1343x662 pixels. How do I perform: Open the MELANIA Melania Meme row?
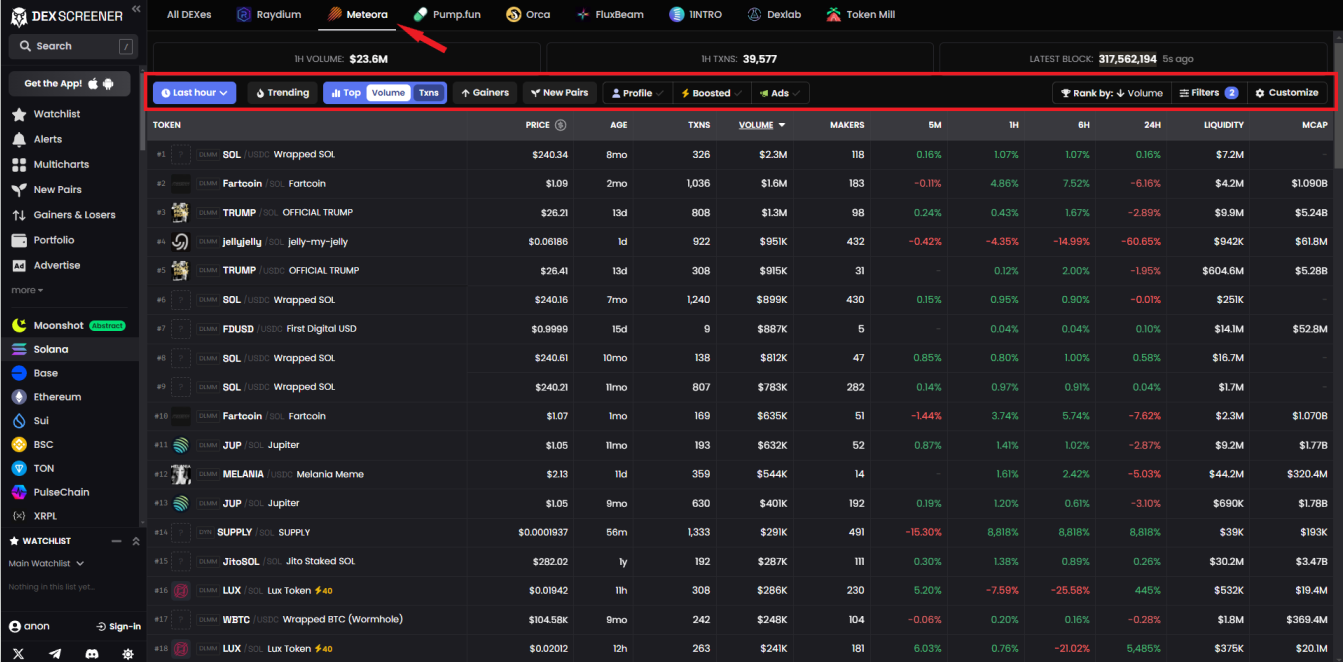click(740, 474)
